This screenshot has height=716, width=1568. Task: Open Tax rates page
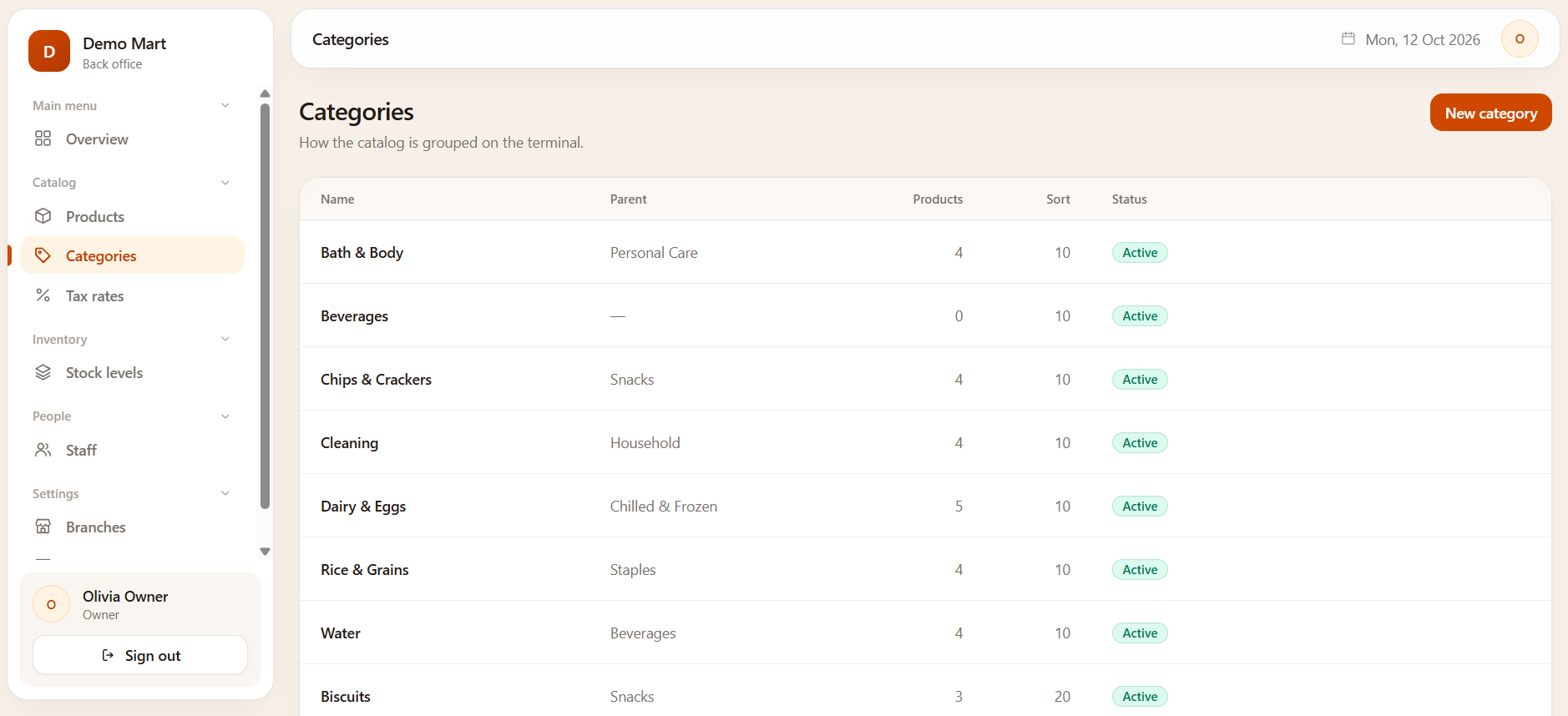tap(133, 295)
